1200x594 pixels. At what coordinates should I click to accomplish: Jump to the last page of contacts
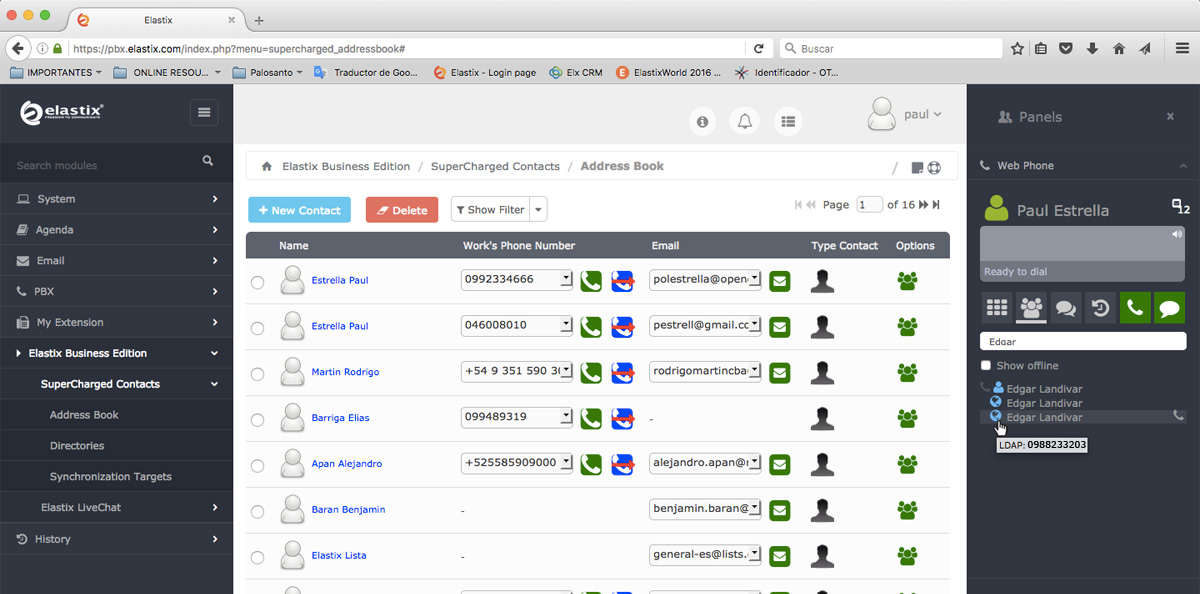pos(936,205)
